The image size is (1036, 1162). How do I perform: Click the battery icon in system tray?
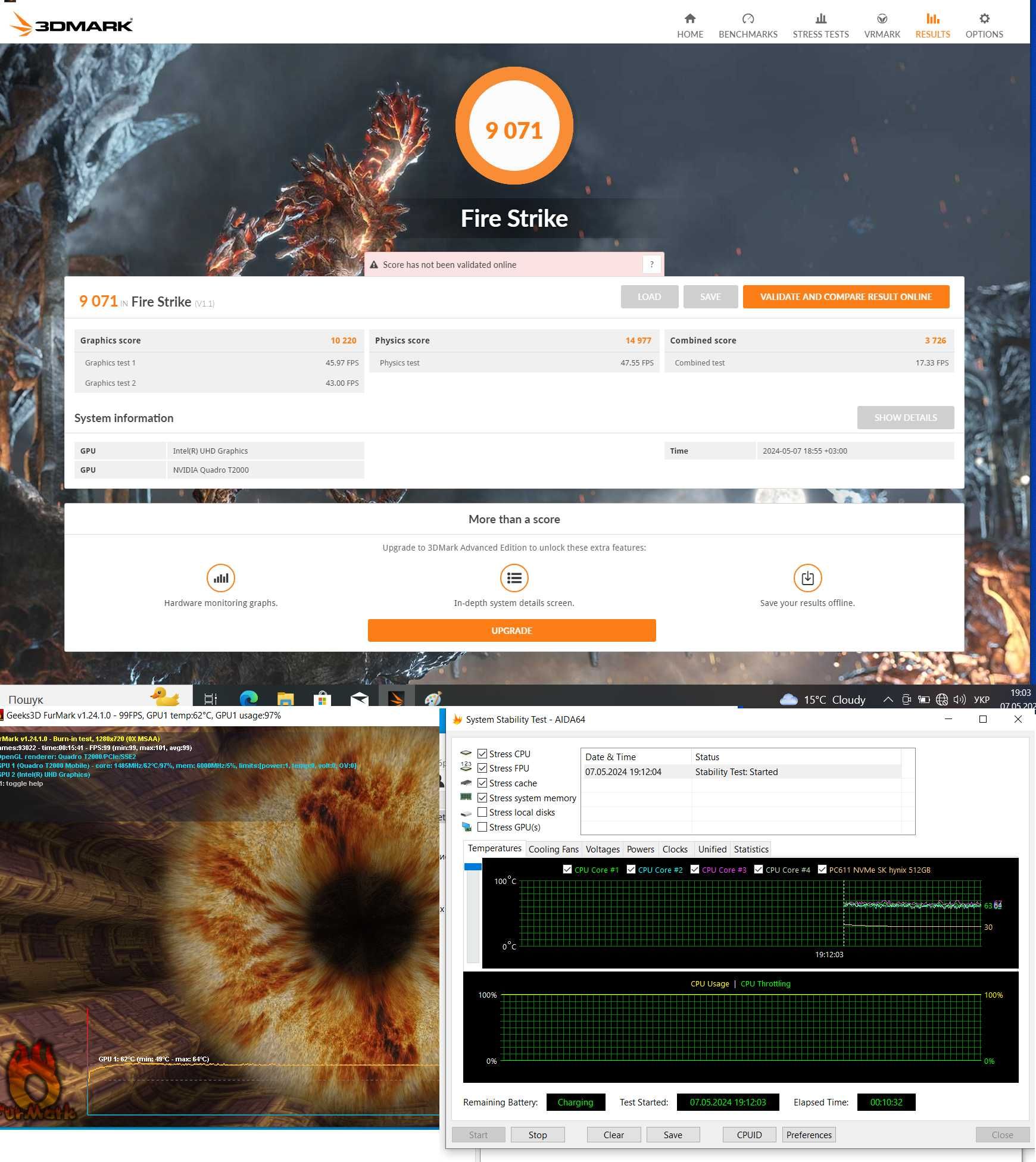pos(924,699)
